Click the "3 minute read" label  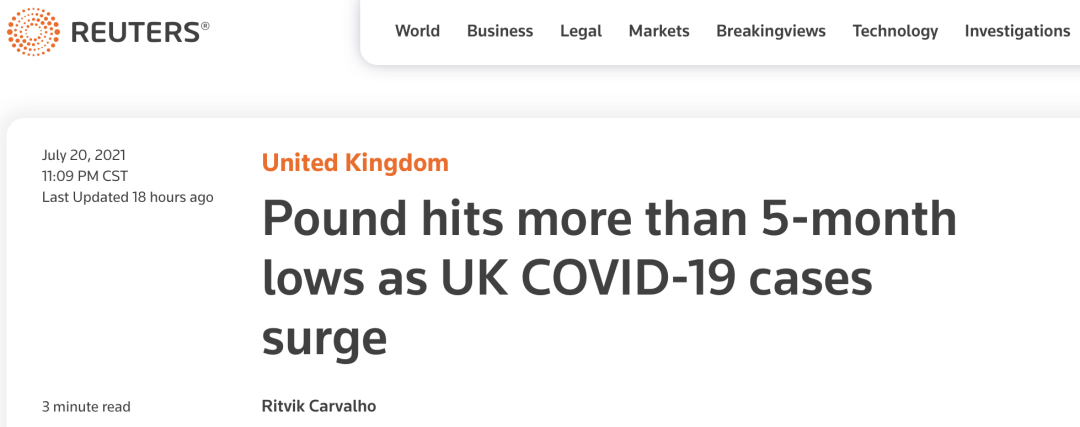click(x=86, y=407)
